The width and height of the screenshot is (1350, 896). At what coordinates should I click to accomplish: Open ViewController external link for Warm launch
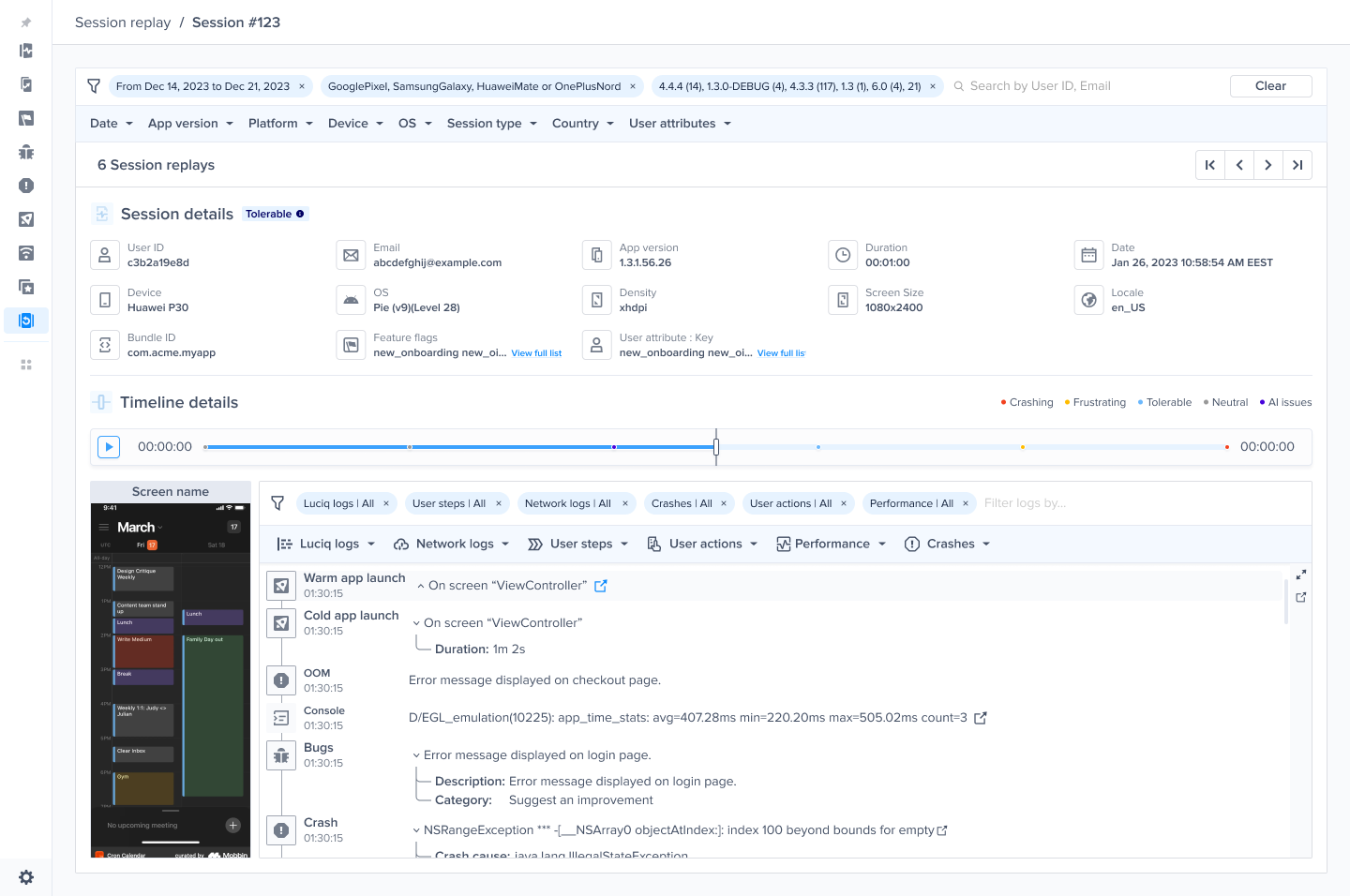[601, 586]
